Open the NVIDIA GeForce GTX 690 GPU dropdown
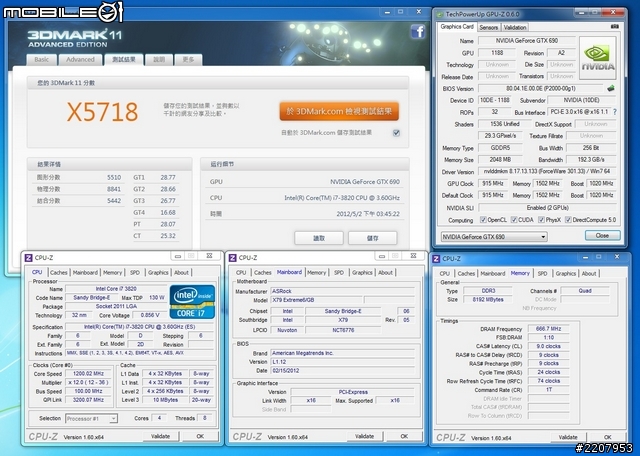 click(x=494, y=236)
